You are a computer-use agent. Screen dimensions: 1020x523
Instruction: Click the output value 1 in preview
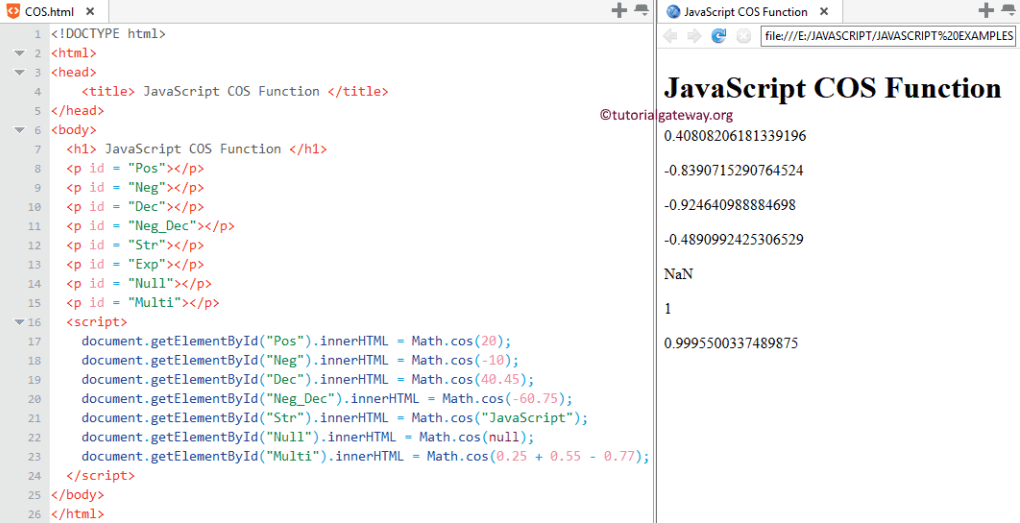pyautogui.click(x=667, y=309)
